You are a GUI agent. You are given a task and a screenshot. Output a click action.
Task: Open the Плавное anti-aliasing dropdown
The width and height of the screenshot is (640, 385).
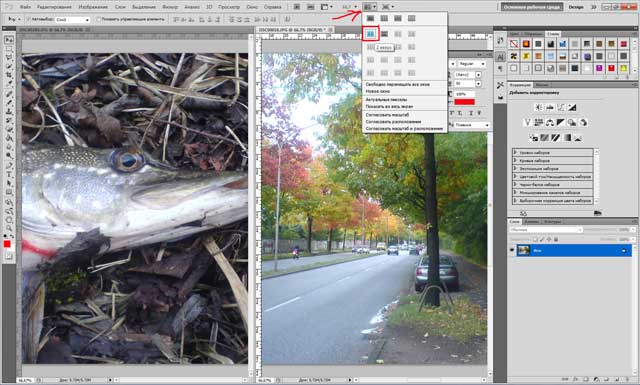(472, 125)
